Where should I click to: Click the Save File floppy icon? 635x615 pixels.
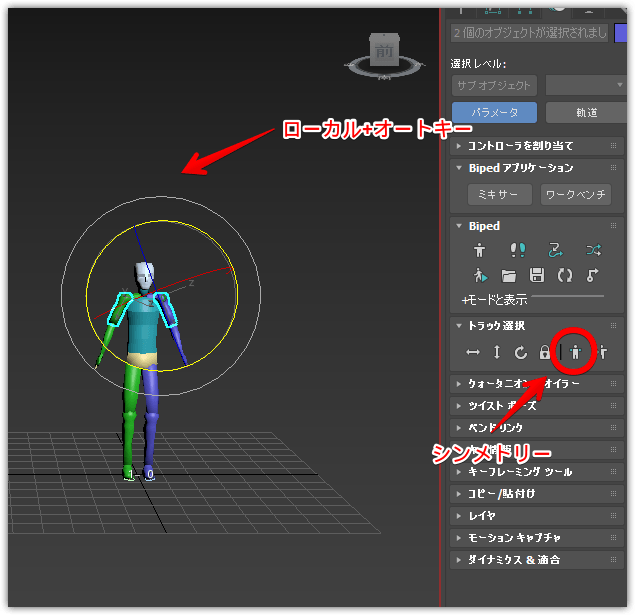tap(537, 275)
